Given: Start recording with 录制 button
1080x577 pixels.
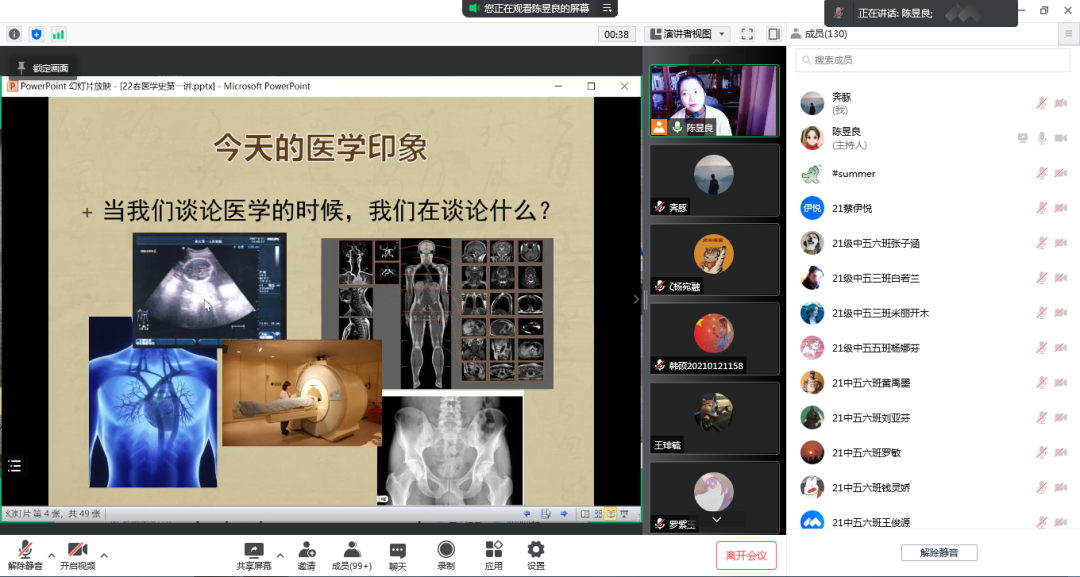Looking at the screenshot, I should point(446,556).
